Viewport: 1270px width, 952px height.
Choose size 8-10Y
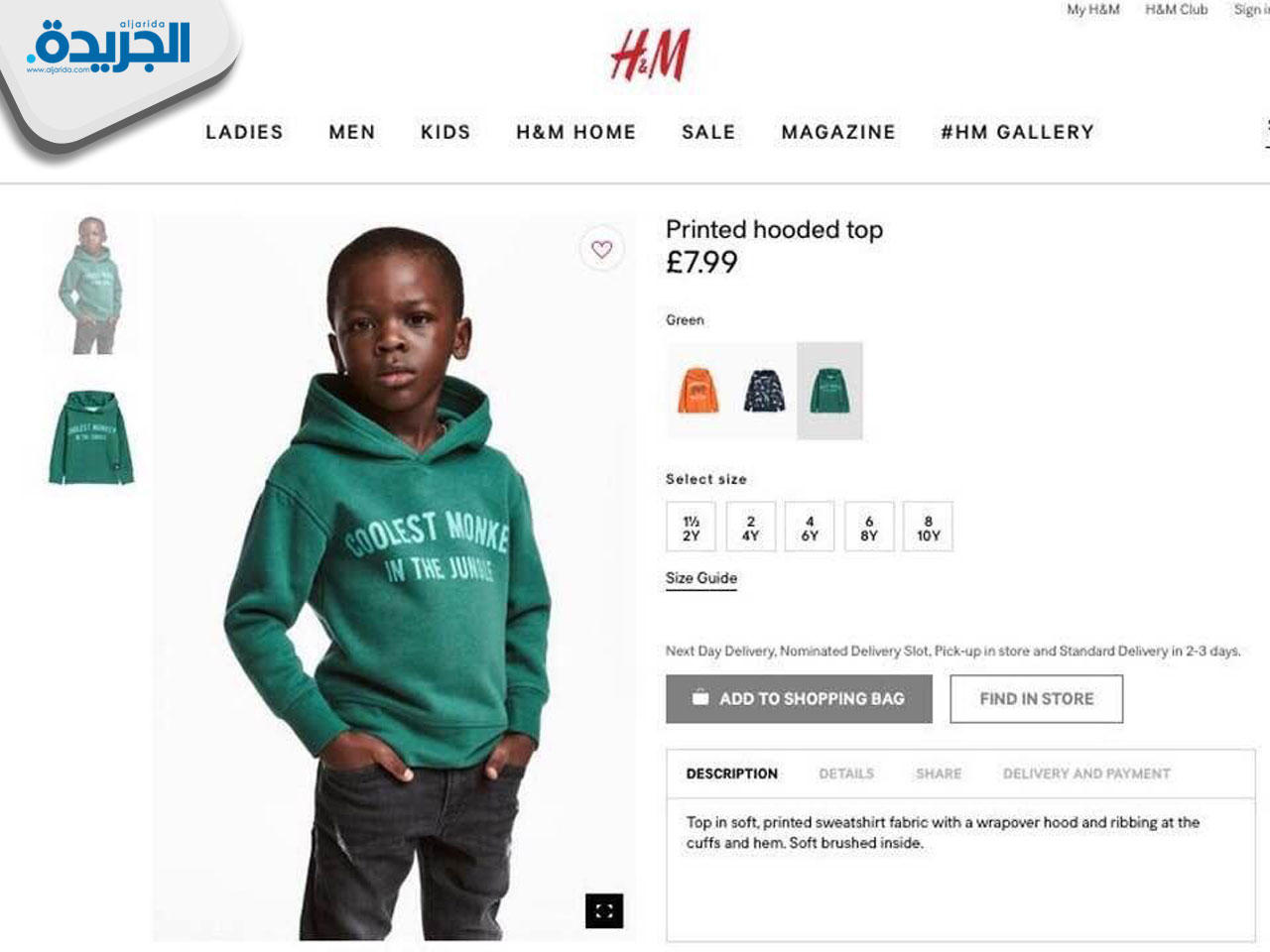click(x=928, y=527)
